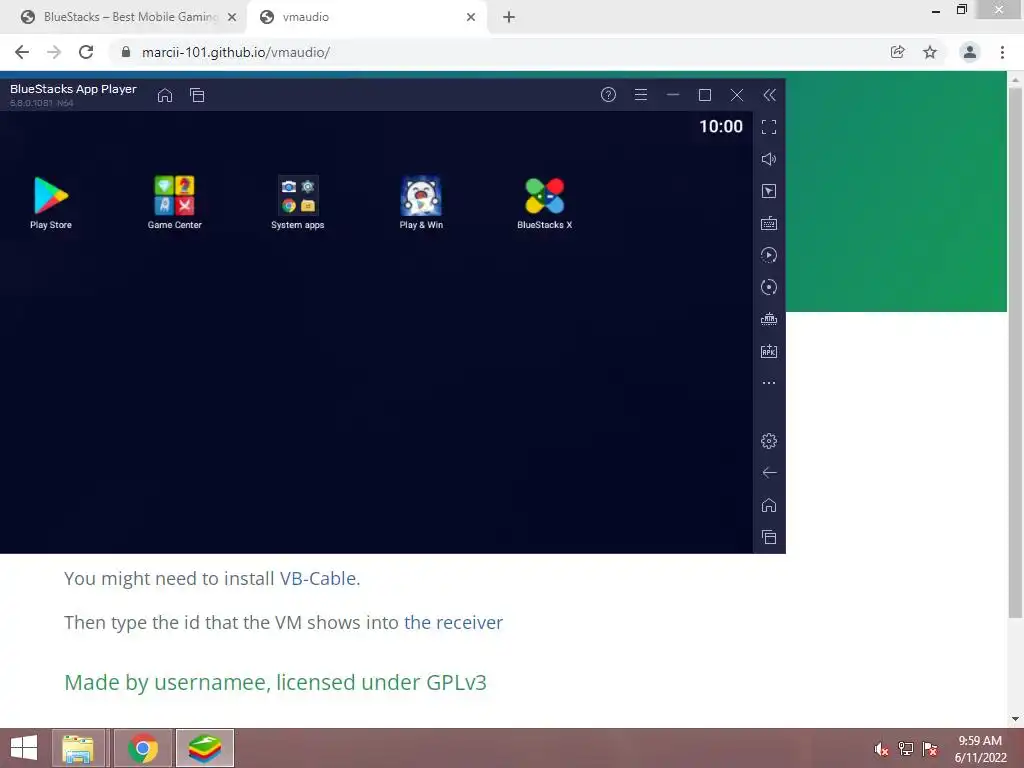Open Chrome three-dot menu
The width and height of the screenshot is (1024, 768).
click(1002, 52)
